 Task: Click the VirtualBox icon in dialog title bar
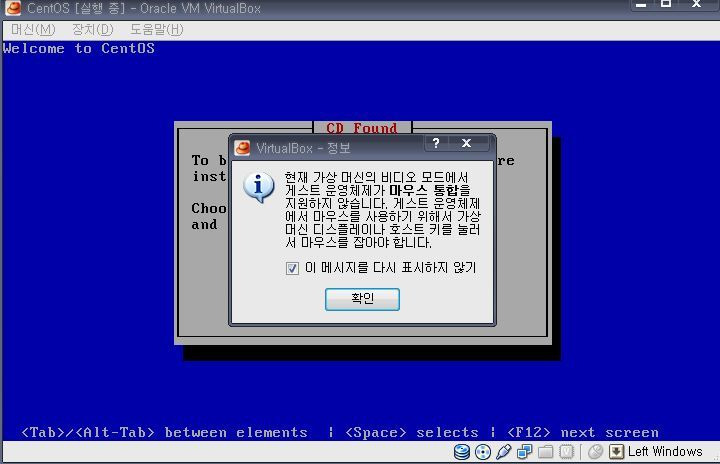pyautogui.click(x=242, y=148)
